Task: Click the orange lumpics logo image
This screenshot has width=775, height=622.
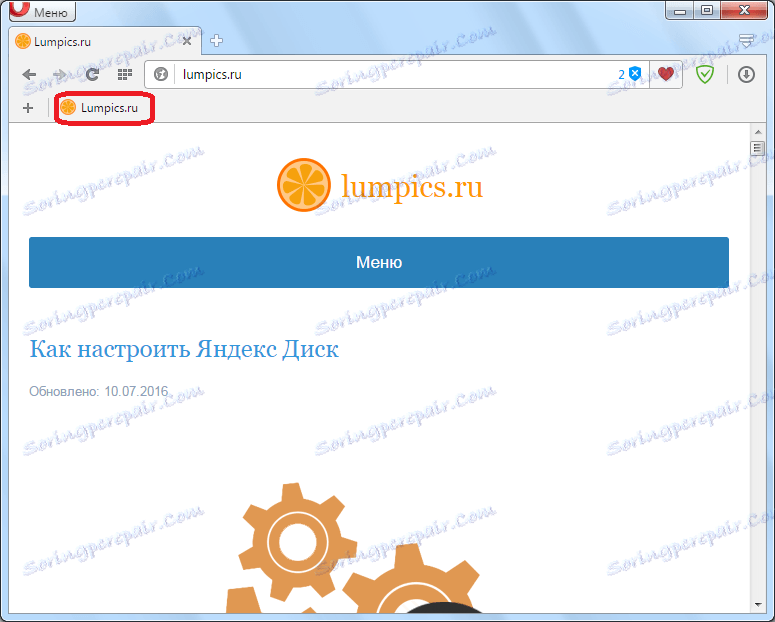Action: click(x=303, y=185)
